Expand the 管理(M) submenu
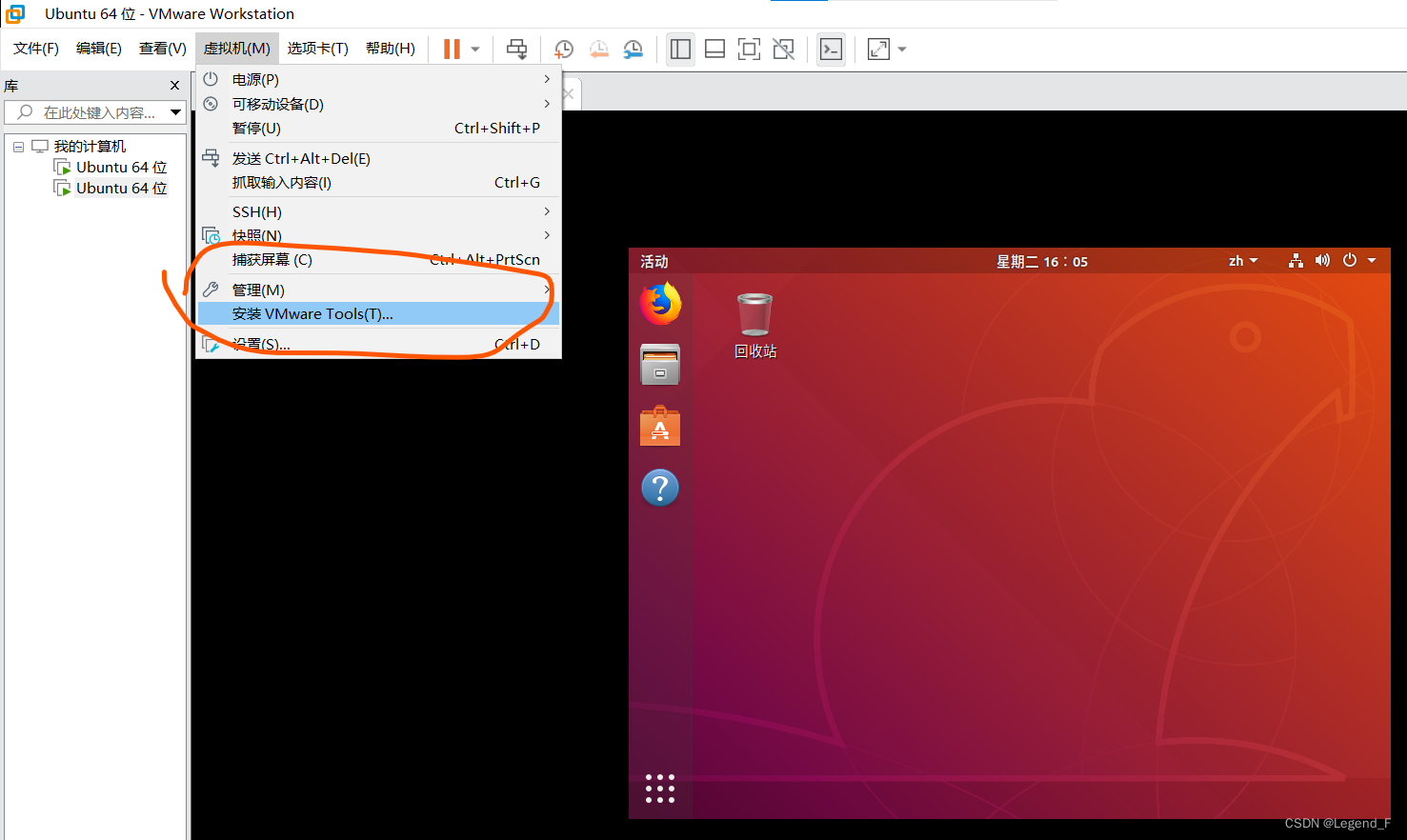The width and height of the screenshot is (1407, 840). [x=378, y=290]
